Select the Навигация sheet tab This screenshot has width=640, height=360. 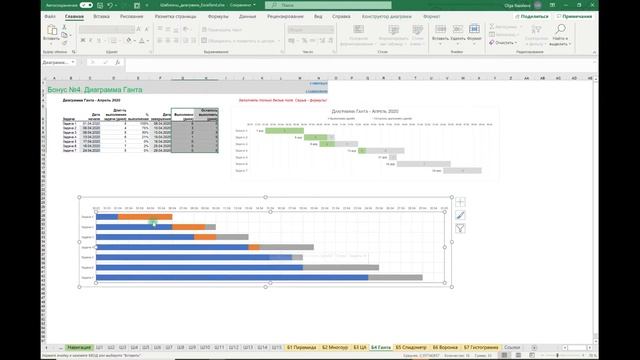79,347
